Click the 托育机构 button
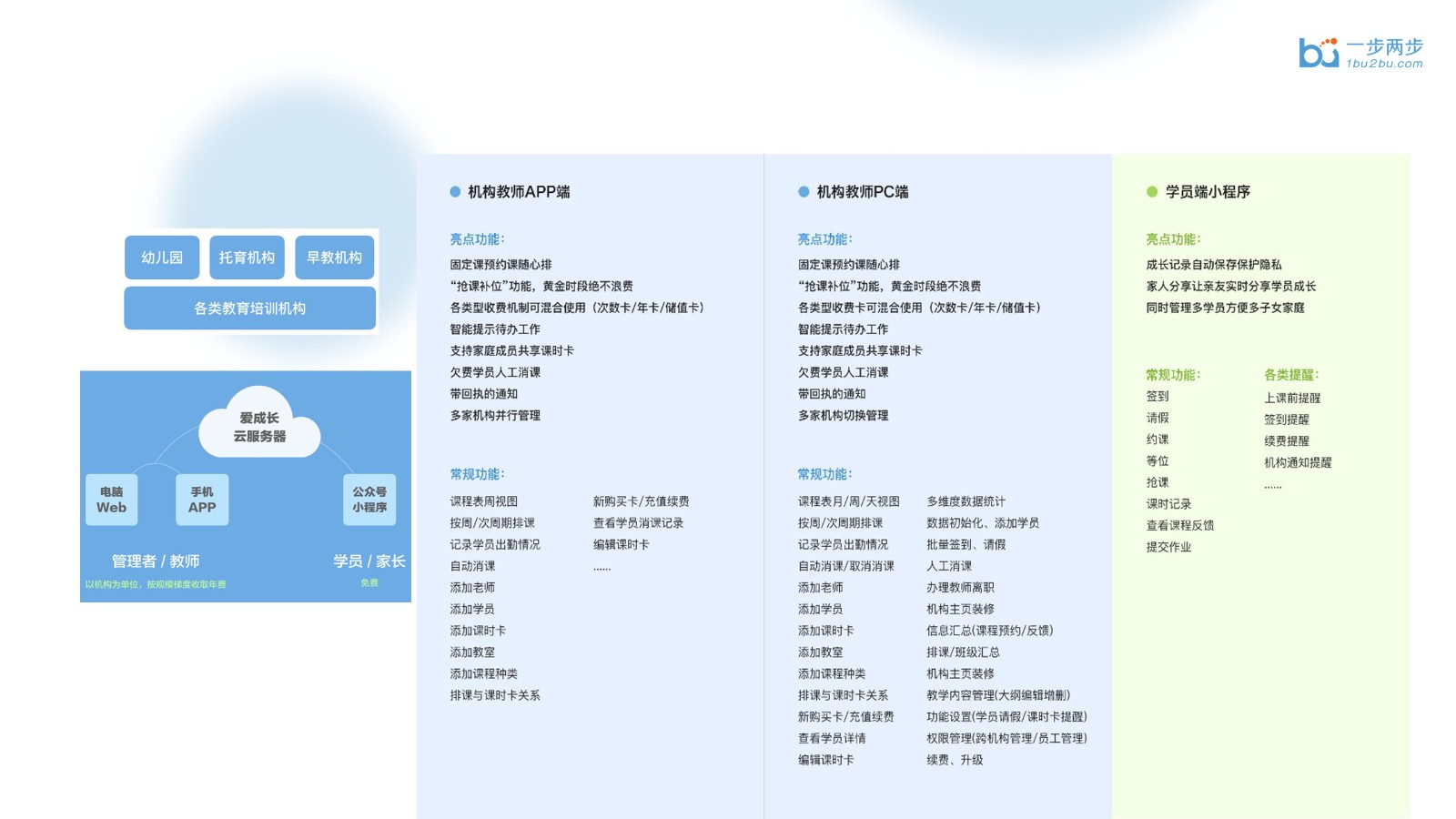Screen dimensions: 1456x819 point(247,258)
